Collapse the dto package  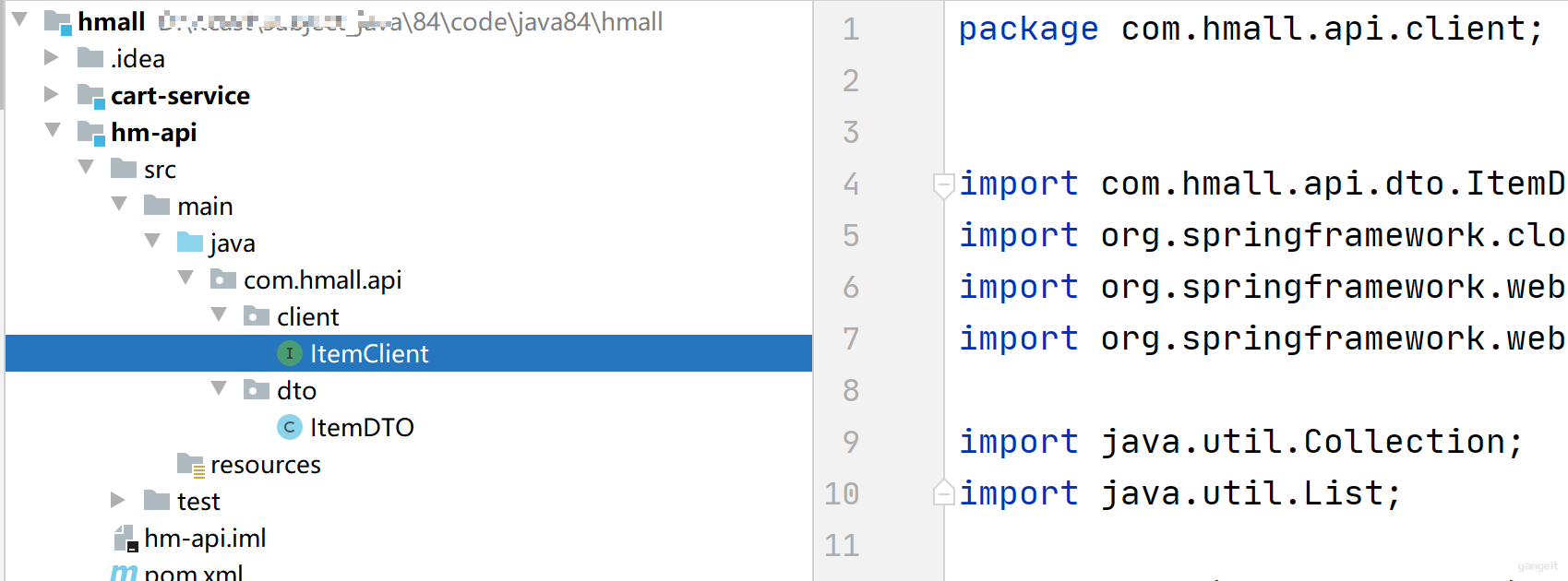pos(219,388)
